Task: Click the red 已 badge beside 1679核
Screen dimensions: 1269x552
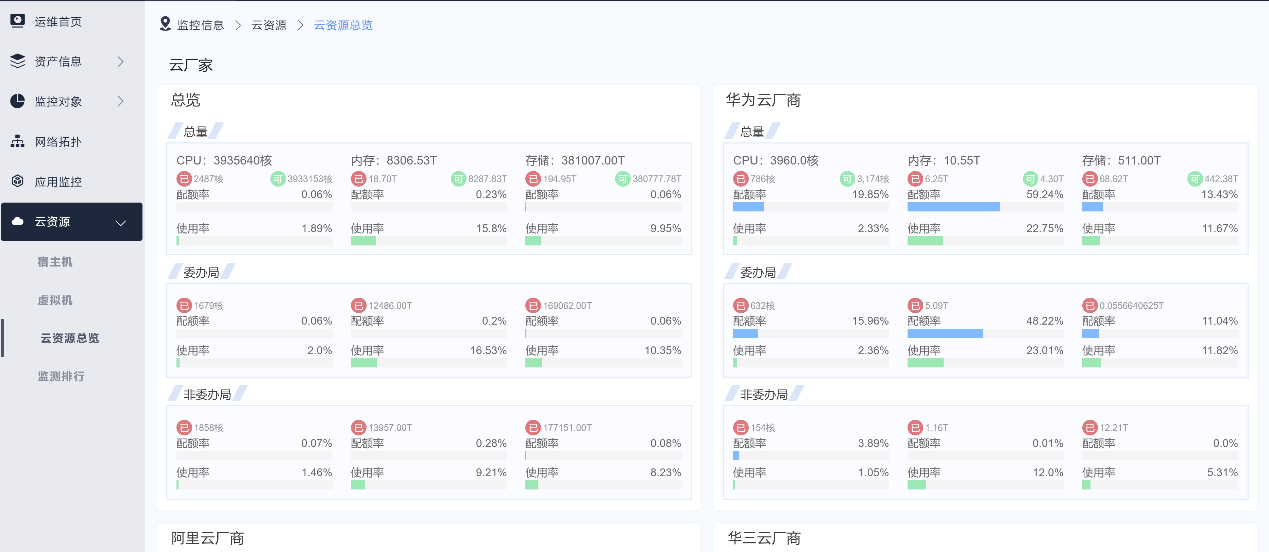Action: (x=184, y=305)
